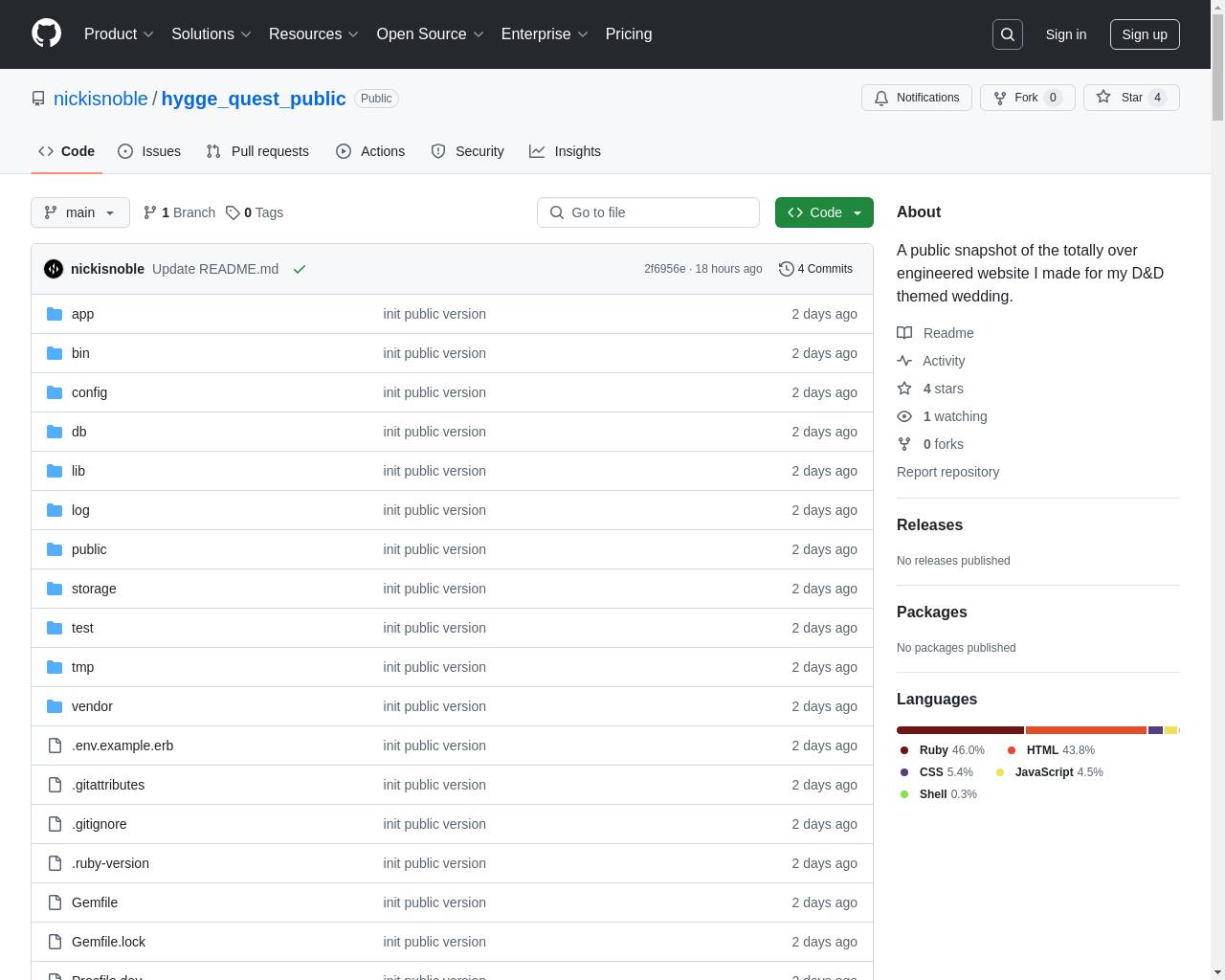The image size is (1225, 980).
Task: Fork the repository
Action: (1027, 98)
